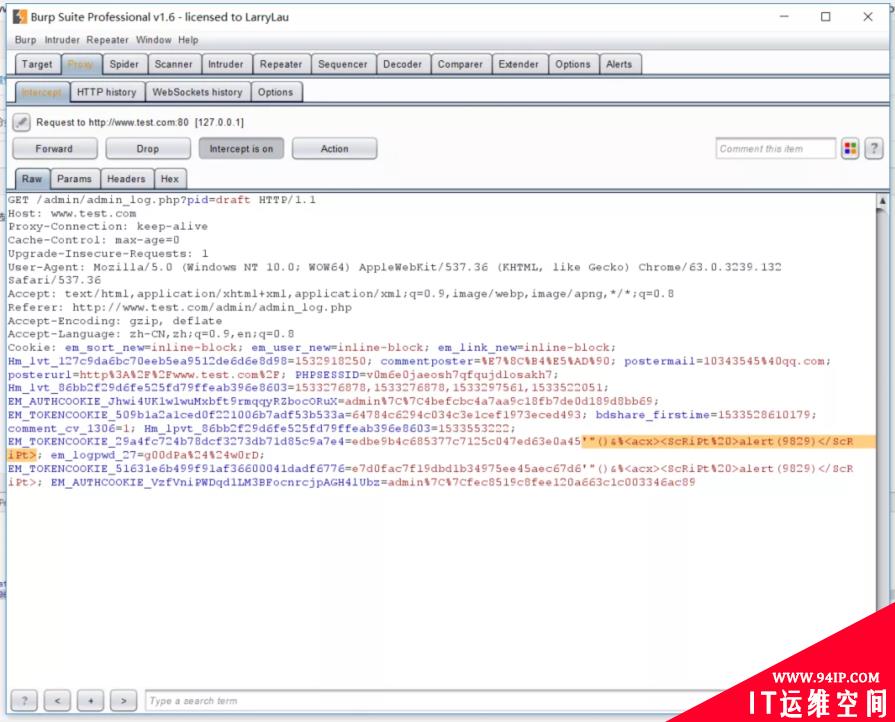895x722 pixels.
Task: Switch to the Decoder tab
Action: click(x=402, y=64)
